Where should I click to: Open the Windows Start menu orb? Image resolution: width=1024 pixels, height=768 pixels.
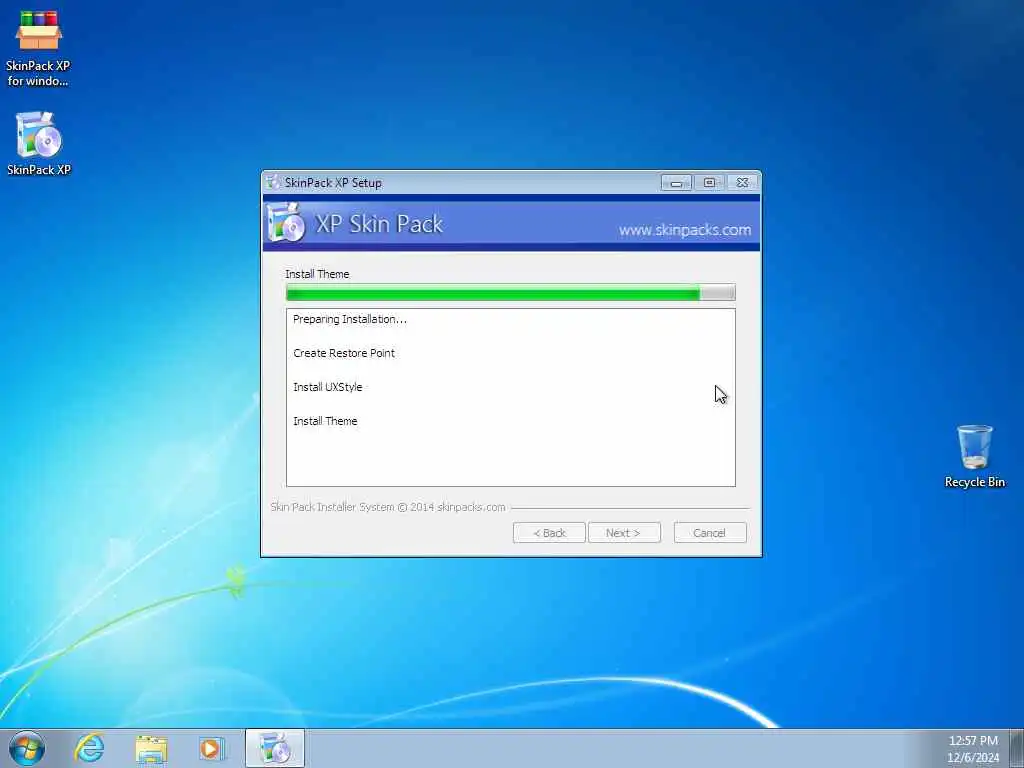click(27, 748)
